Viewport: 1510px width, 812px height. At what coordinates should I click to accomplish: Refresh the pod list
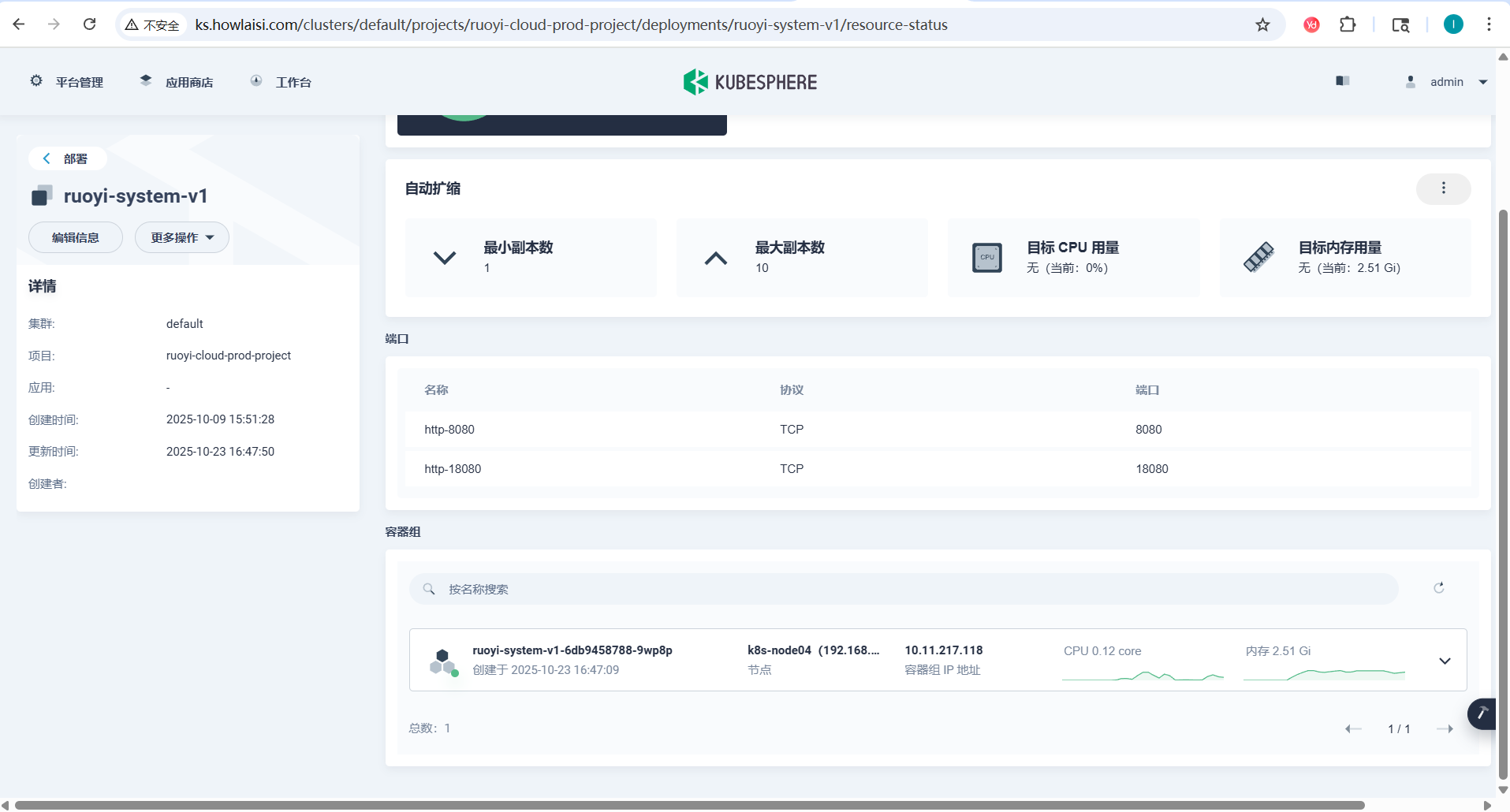tap(1438, 588)
